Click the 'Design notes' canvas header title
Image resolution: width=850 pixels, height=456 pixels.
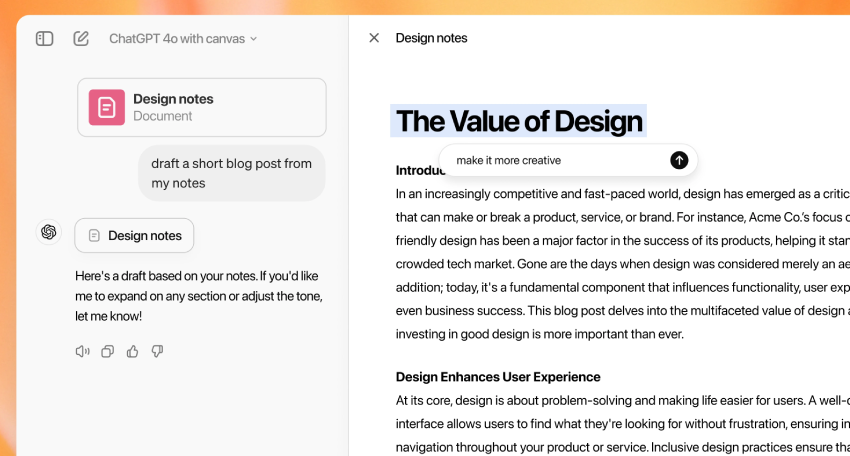[431, 38]
